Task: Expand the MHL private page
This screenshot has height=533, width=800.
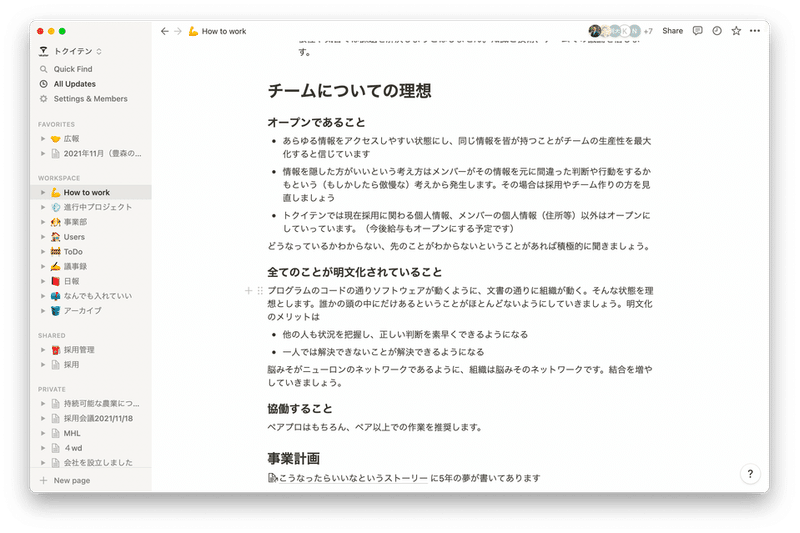Action: click(x=43, y=433)
